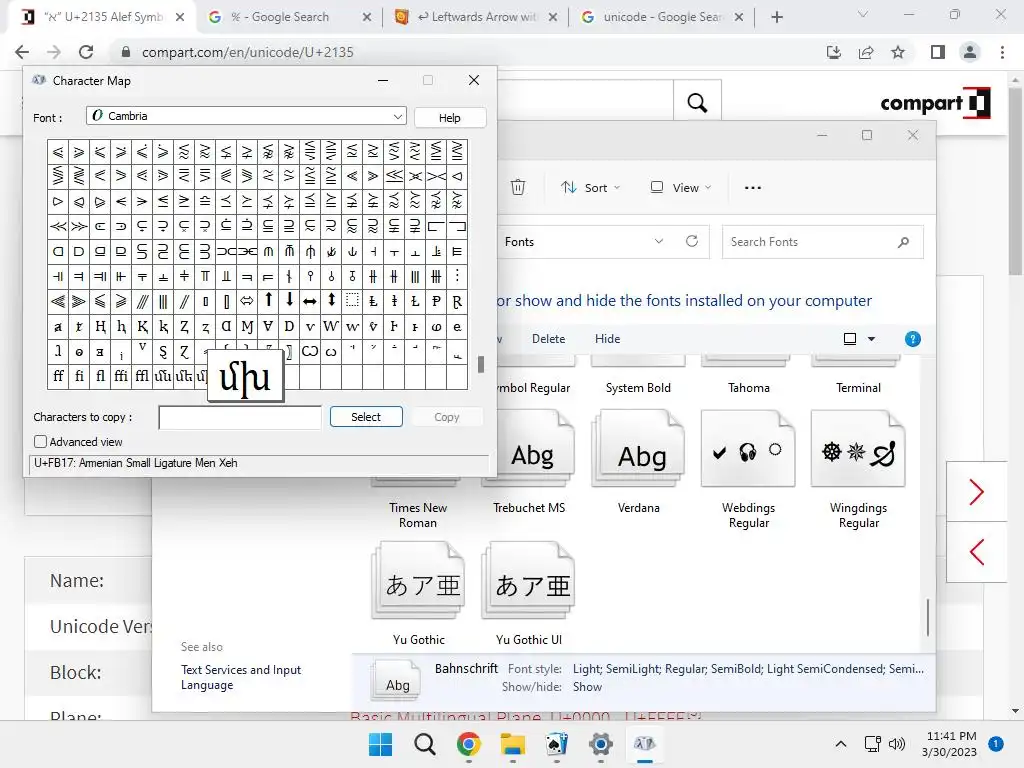Image resolution: width=1024 pixels, height=768 pixels.
Task: Go back in the browser
Action: tap(22, 52)
